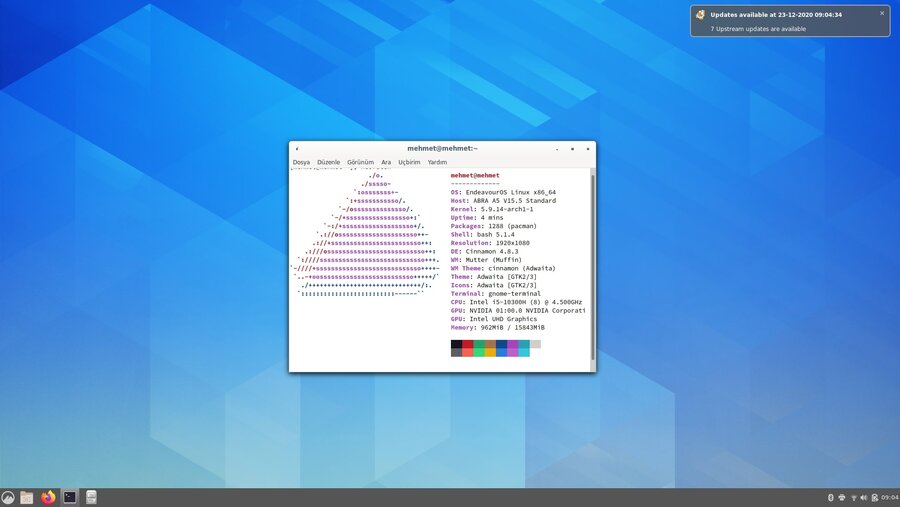Screen dimensions: 900x507
Task: Open the Düzenle menu
Action: [x=329, y=162]
